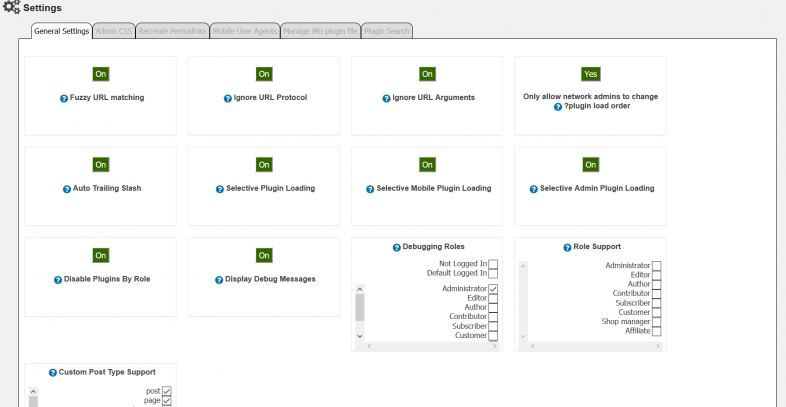Click Debugging Roles scroll up arrow
Viewport: 786px width, 407px height.
pyautogui.click(x=359, y=289)
